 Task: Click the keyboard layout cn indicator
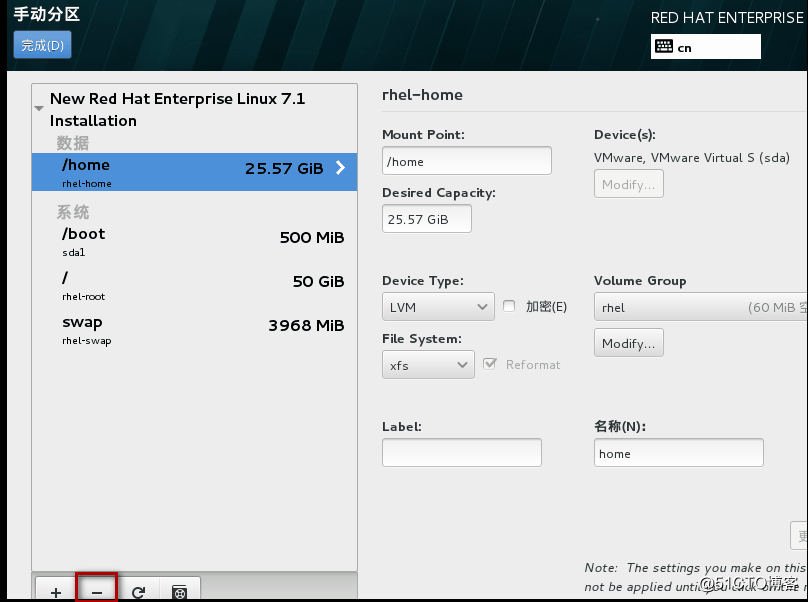pos(705,47)
